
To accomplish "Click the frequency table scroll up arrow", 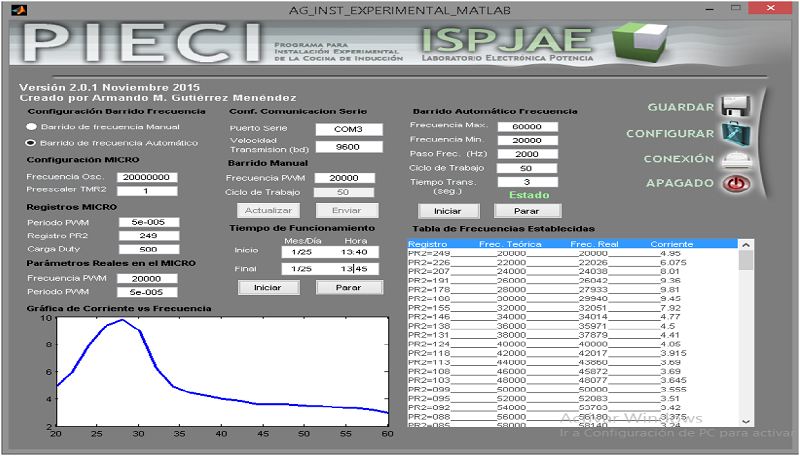I will [744, 244].
